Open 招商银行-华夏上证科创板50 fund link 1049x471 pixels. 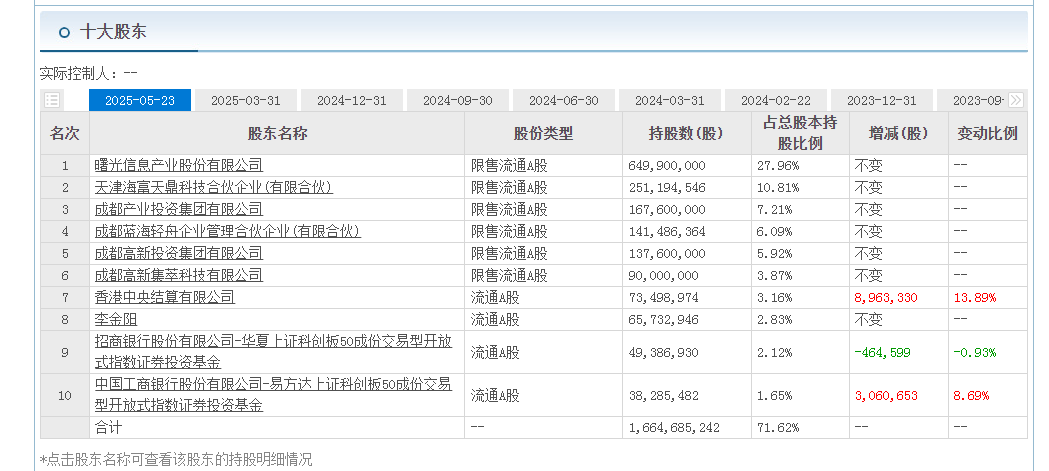coord(274,352)
